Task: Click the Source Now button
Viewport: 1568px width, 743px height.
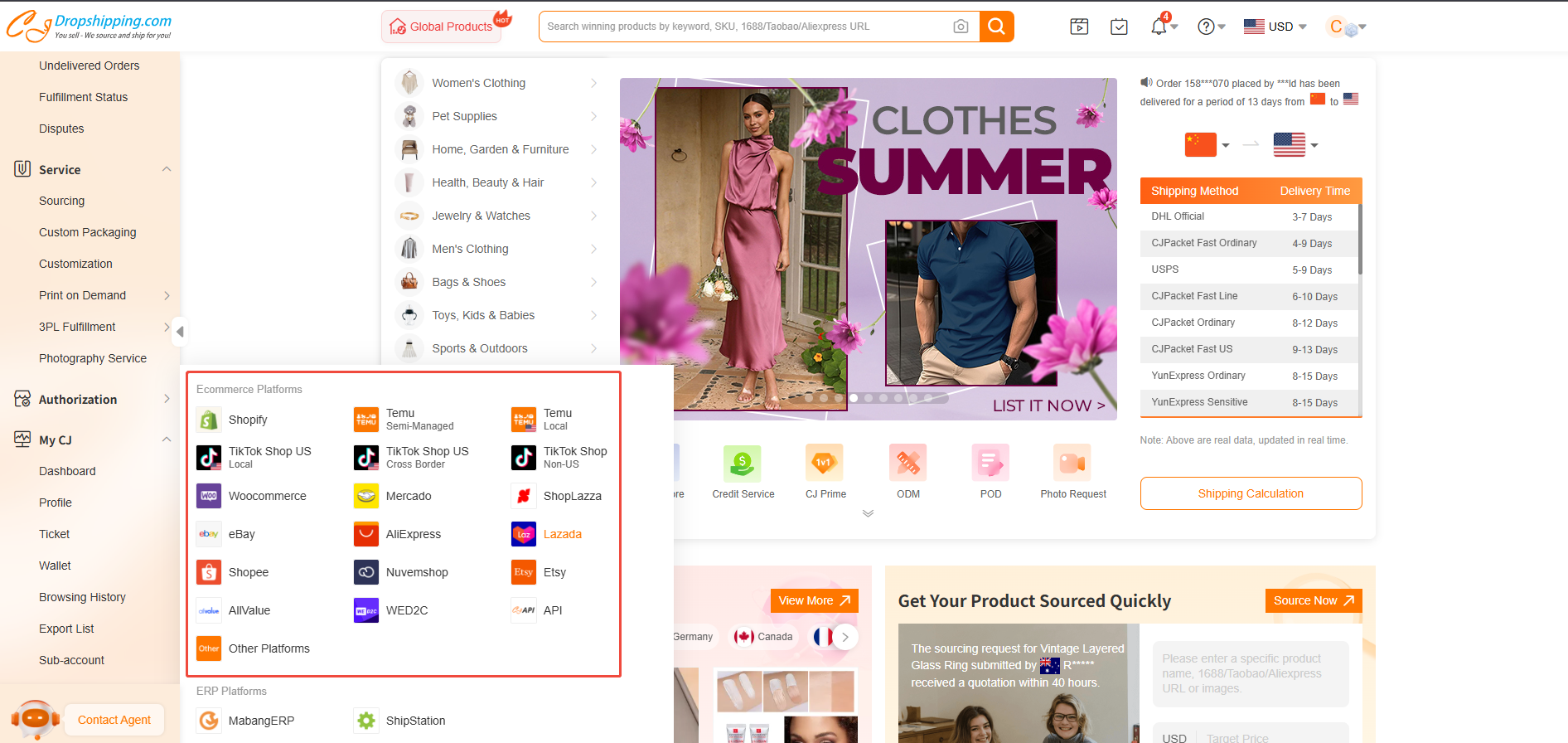Action: 1313,600
